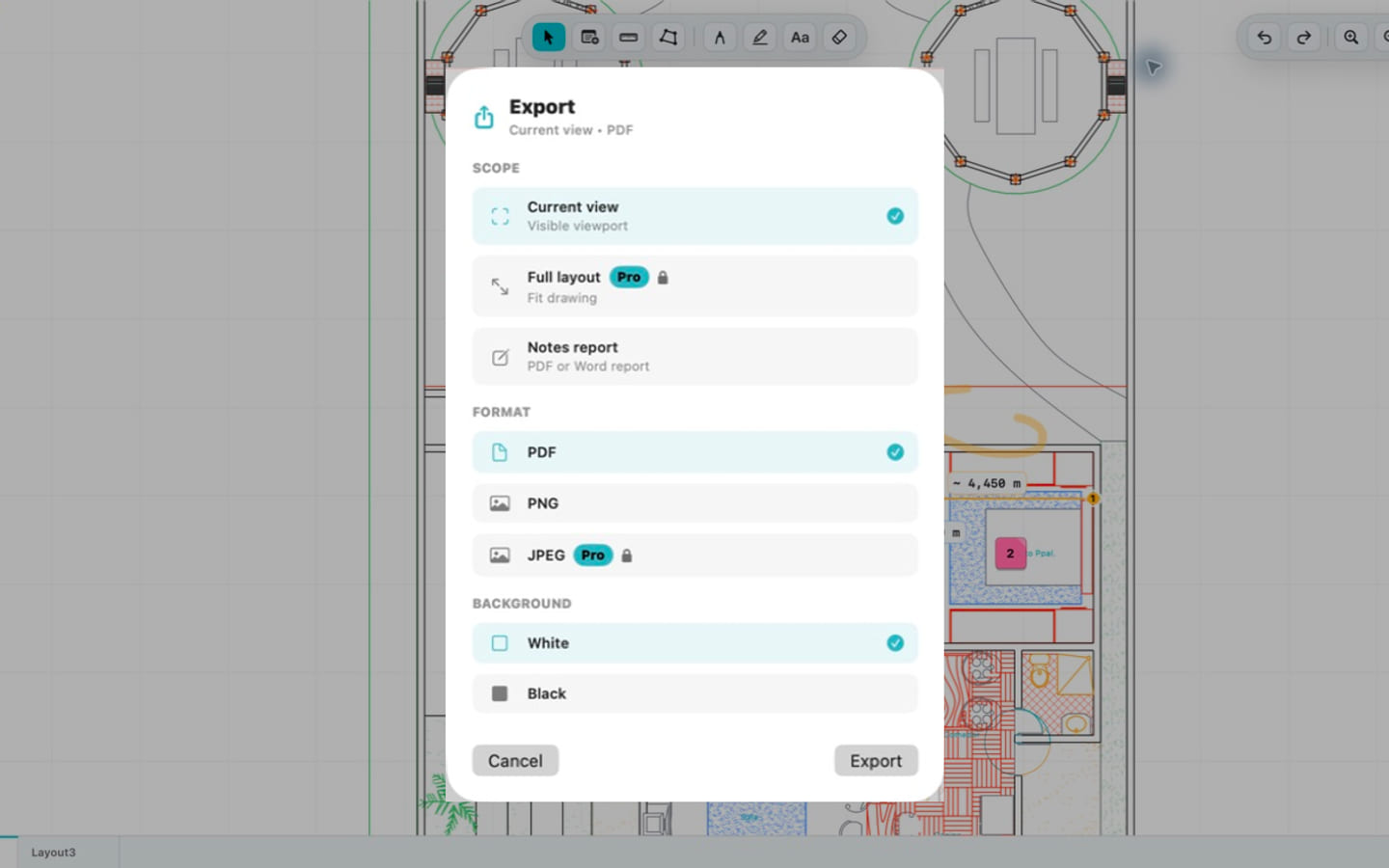
Task: Click the Cancel button
Action: pos(515,761)
